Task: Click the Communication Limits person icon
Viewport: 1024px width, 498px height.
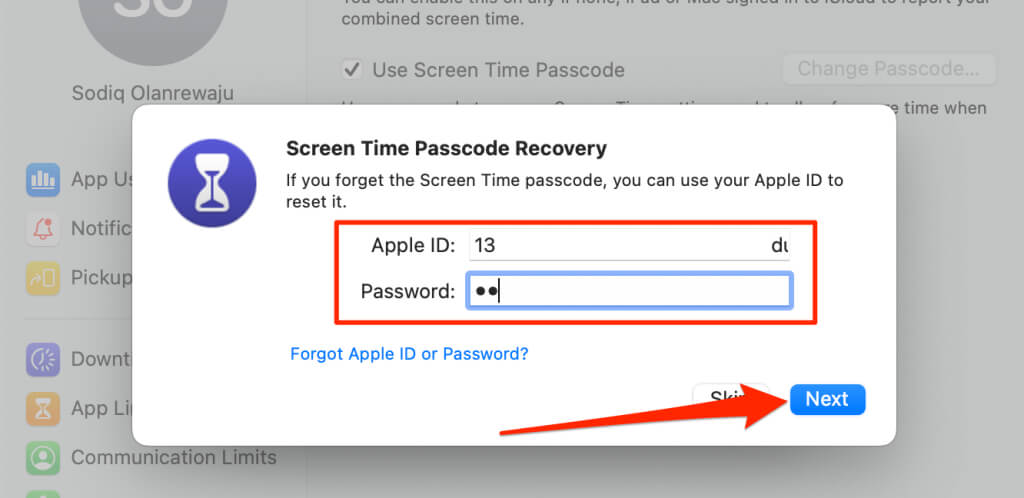Action: (x=43, y=457)
